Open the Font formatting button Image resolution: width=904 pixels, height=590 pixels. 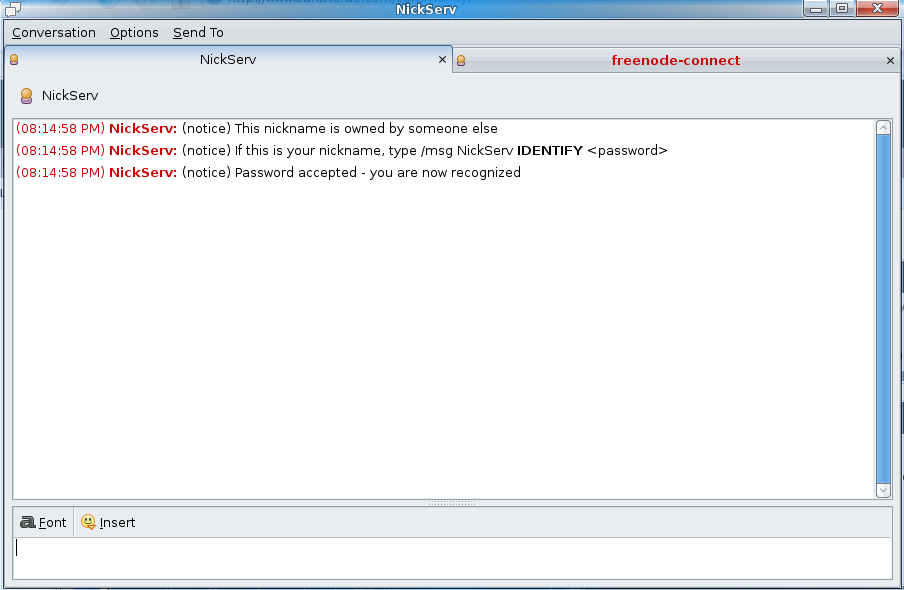tap(43, 523)
